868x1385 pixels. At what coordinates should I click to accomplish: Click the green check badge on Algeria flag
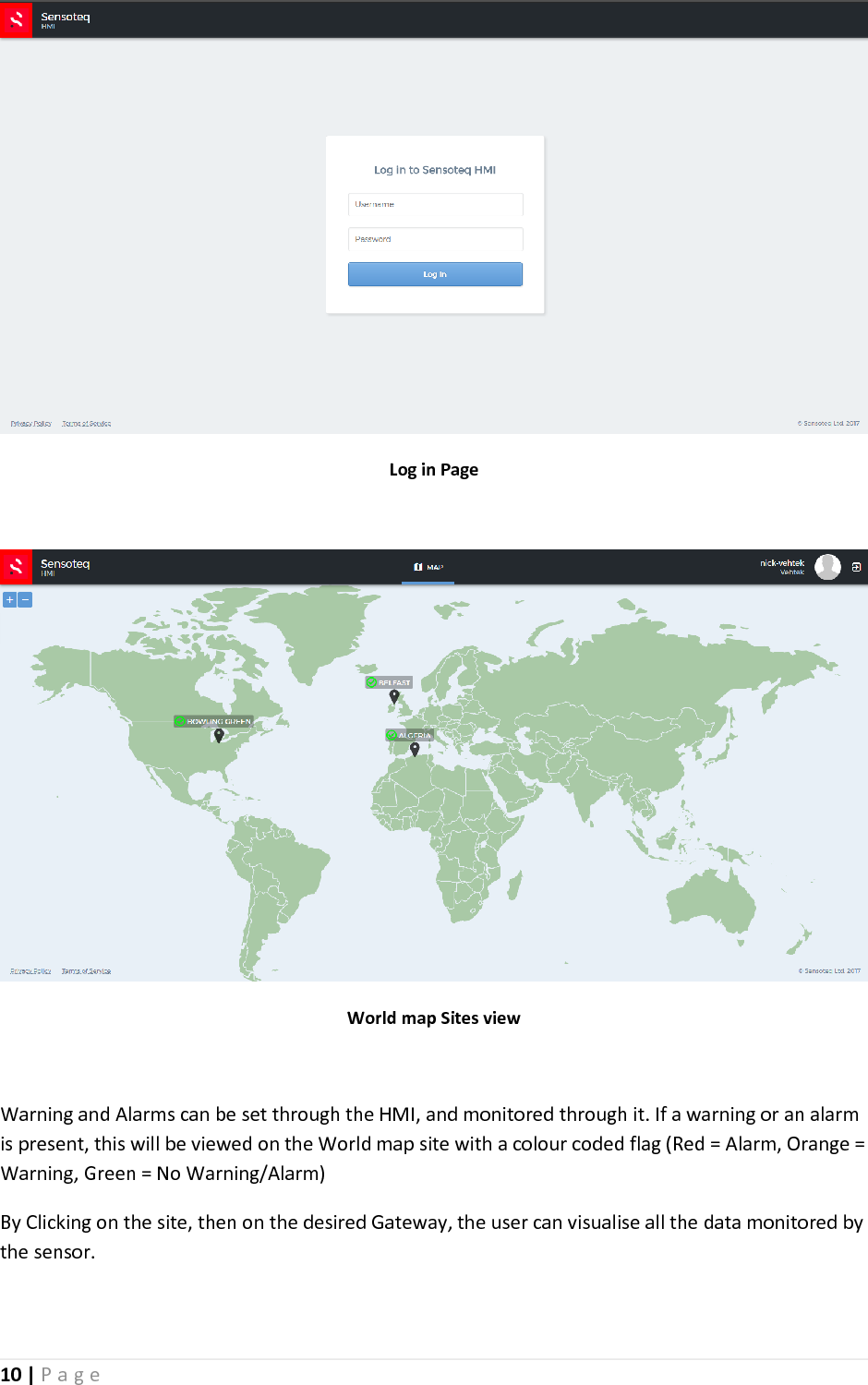point(392,735)
